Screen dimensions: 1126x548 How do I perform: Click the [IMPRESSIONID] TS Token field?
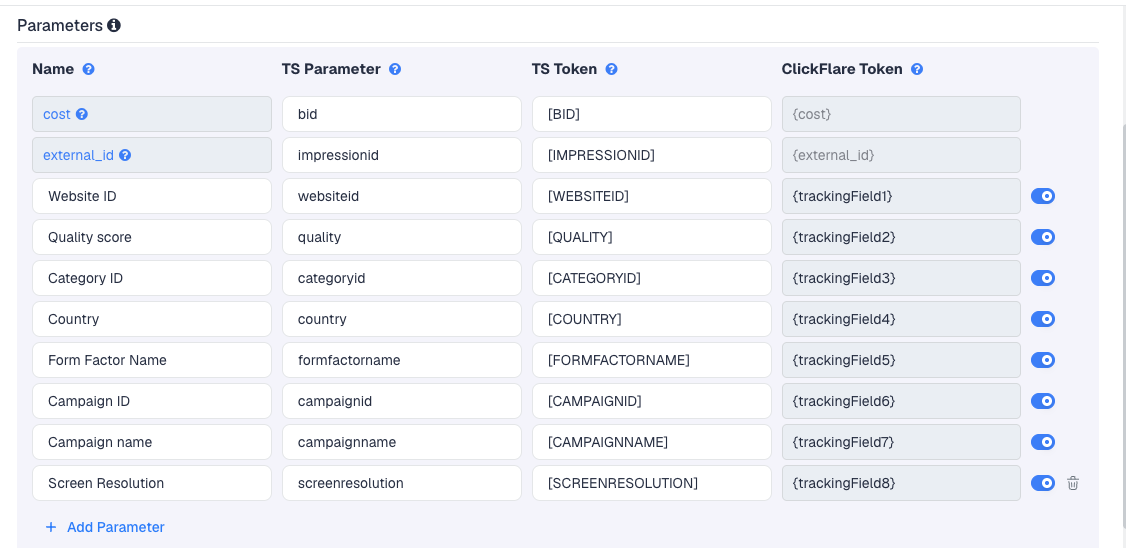(x=652, y=155)
